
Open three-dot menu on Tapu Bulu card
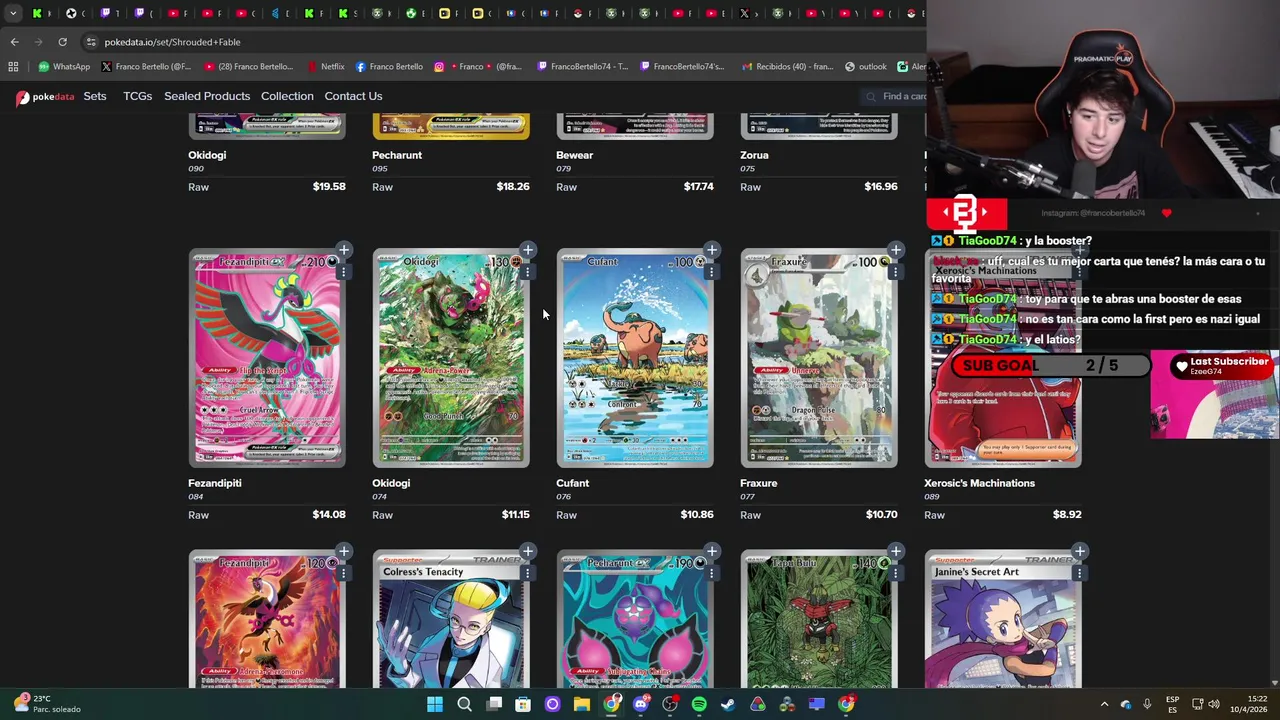coord(895,573)
